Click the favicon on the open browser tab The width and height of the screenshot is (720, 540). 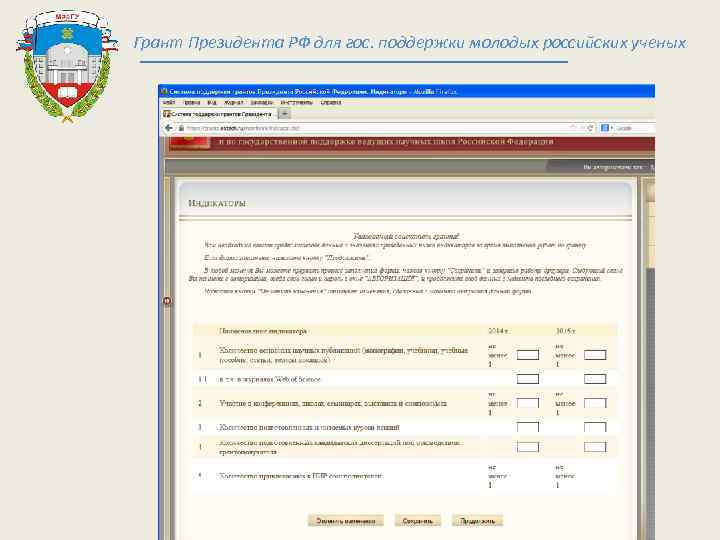(167, 113)
